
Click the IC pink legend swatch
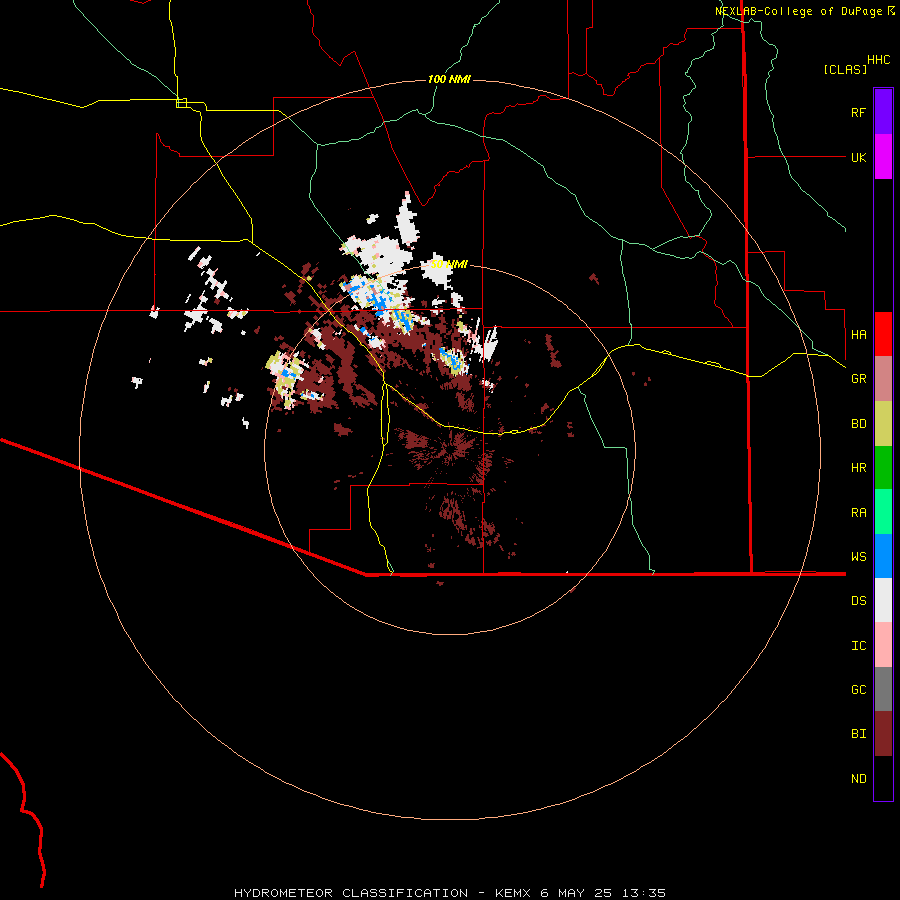(x=883, y=645)
